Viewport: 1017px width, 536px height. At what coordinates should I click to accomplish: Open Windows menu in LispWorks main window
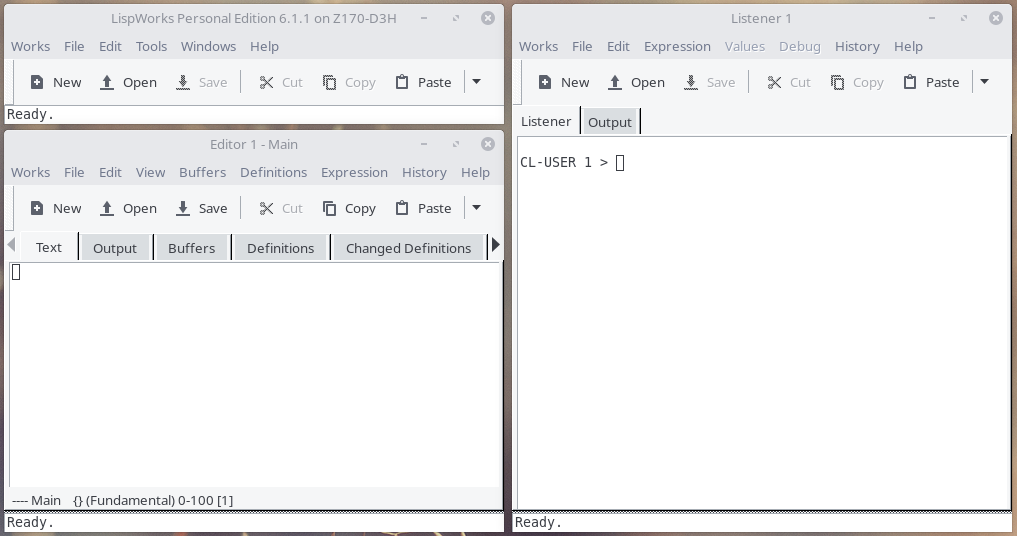pos(208,47)
